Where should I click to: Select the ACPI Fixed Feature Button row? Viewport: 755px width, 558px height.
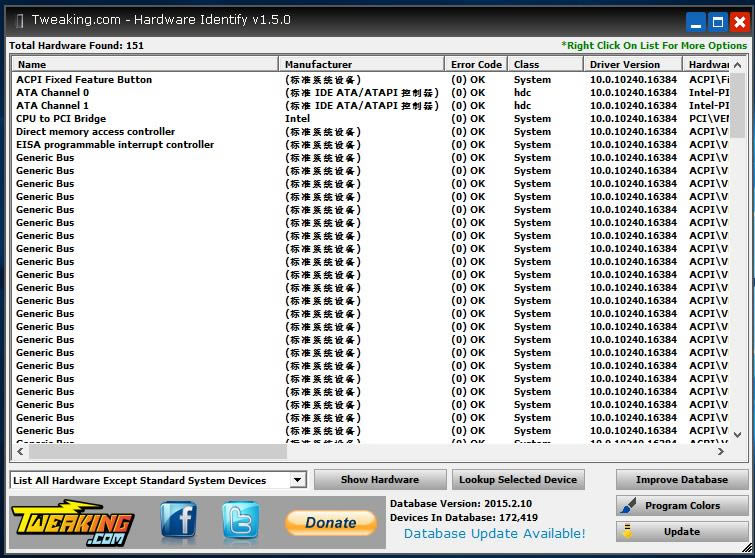(371, 79)
